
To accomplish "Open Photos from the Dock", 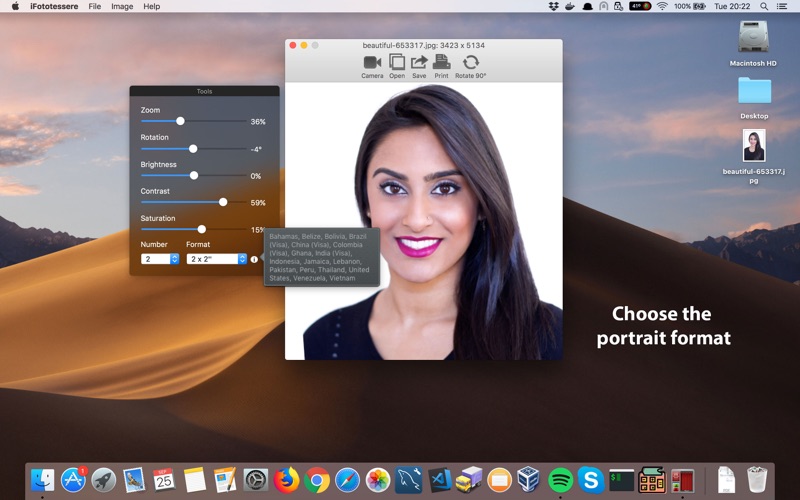I will point(378,480).
